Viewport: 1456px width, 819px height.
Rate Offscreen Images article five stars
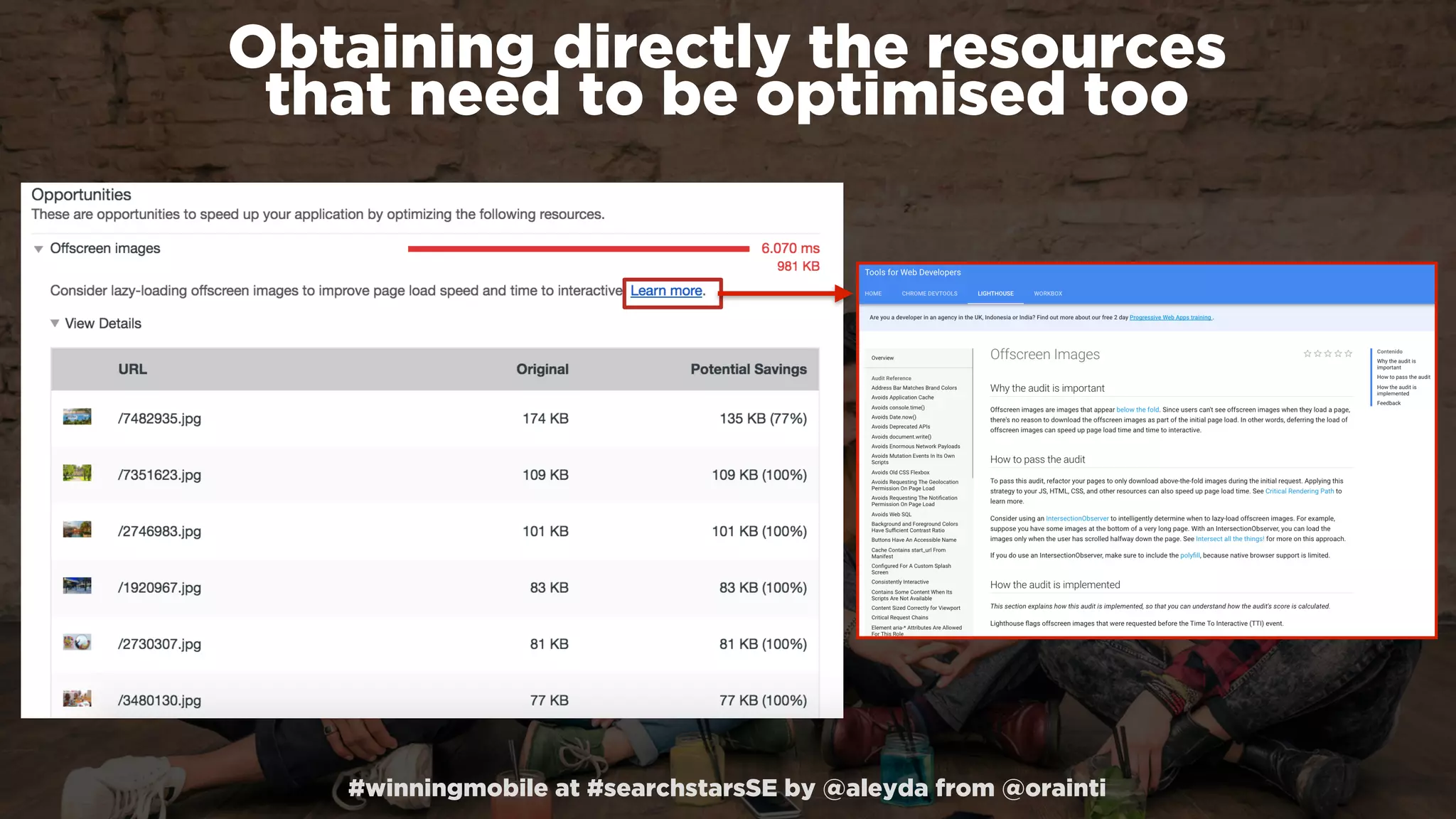[x=1348, y=353]
